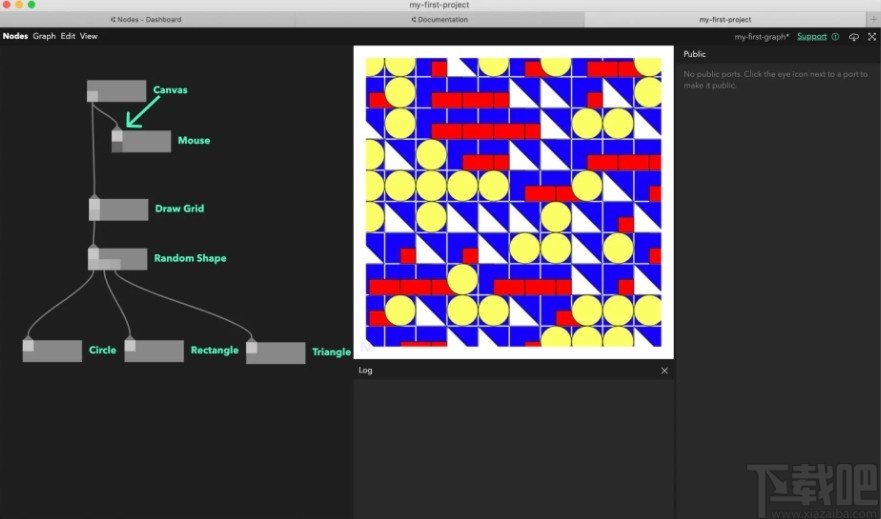
Task: Select the gray node box labeled Mouse
Action: point(141,141)
